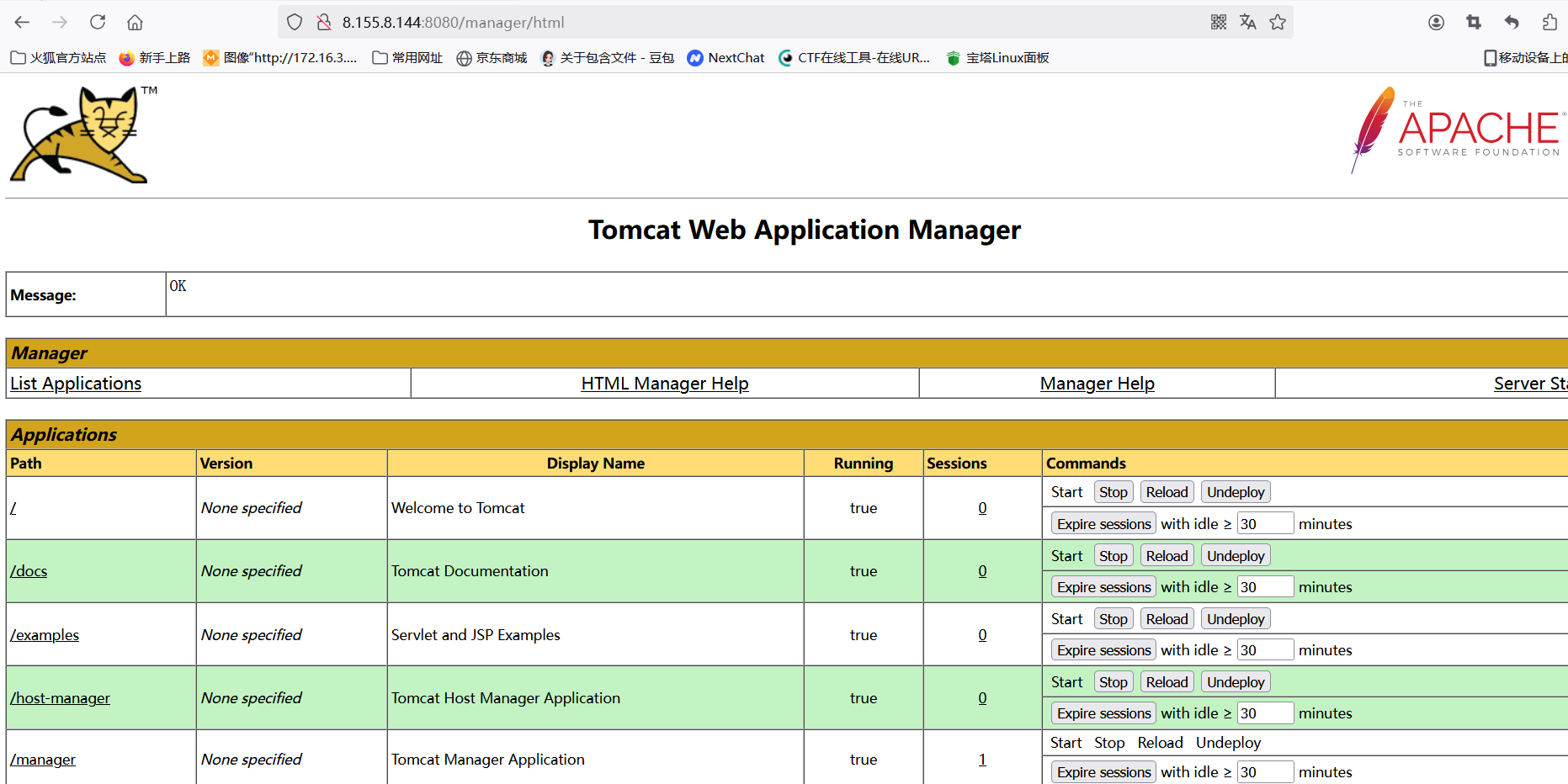The height and width of the screenshot is (784, 1568).
Task: Click the browser forward arrow
Action: [x=60, y=23]
